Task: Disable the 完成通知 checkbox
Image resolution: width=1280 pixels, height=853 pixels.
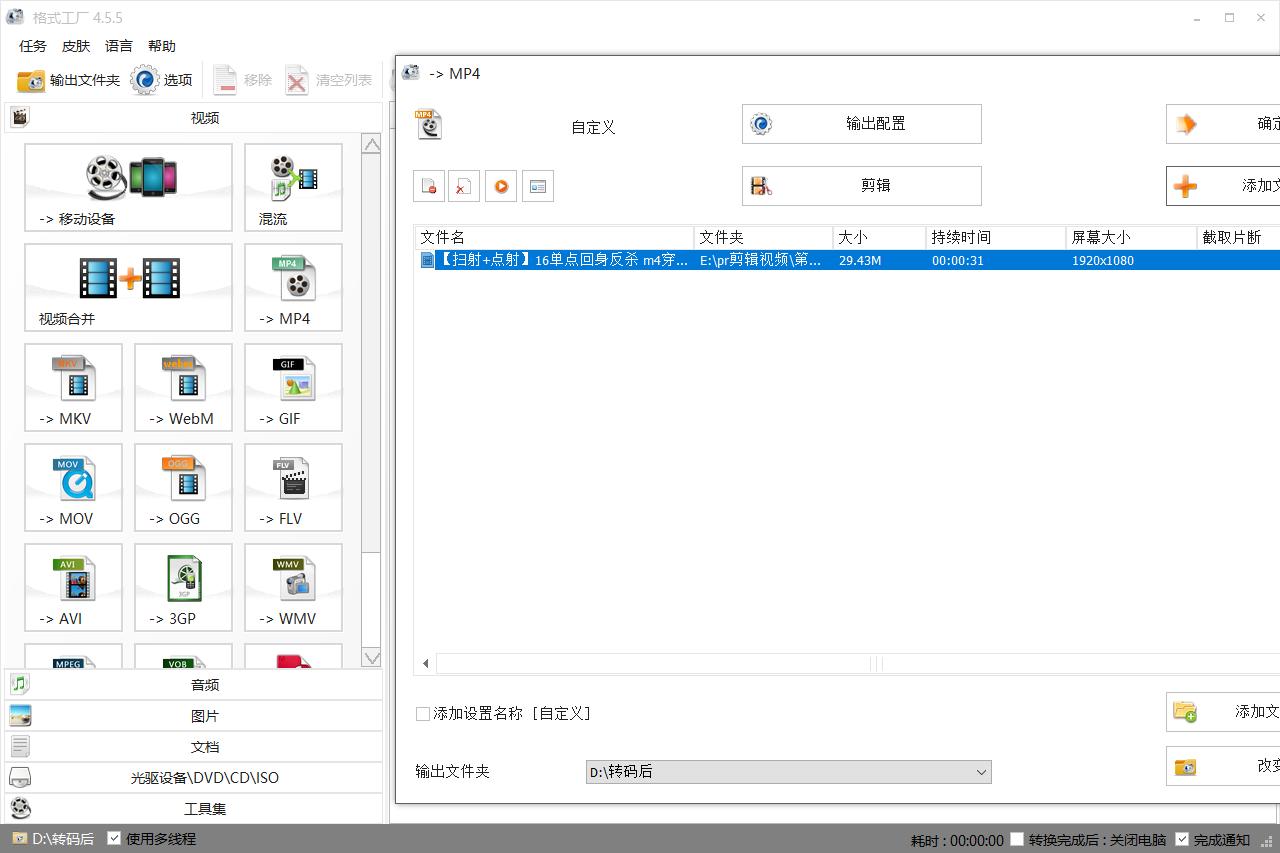Action: 1182,839
